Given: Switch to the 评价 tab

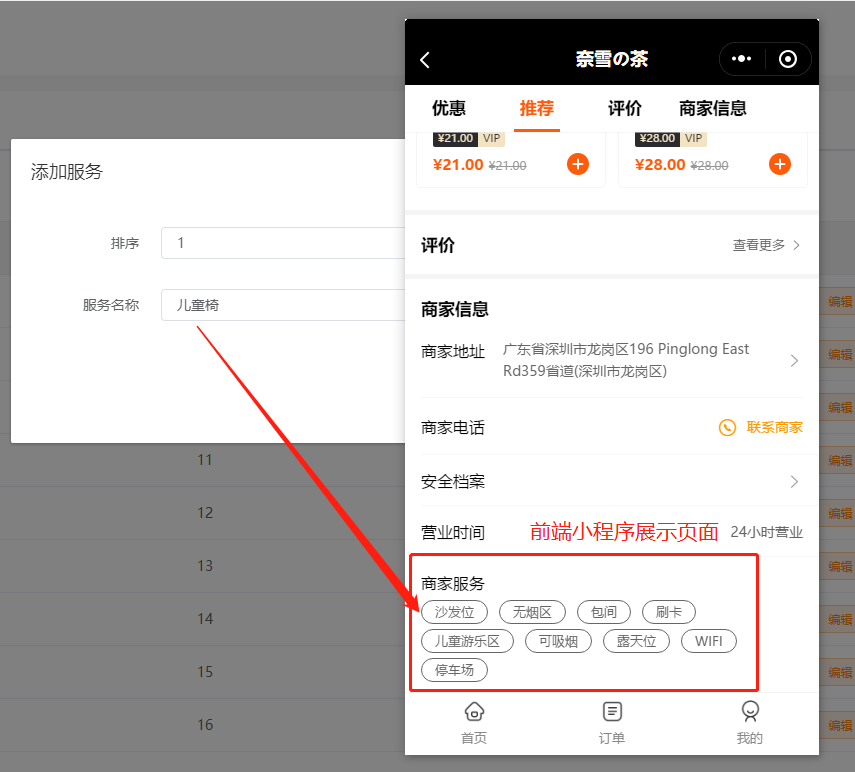Looking at the screenshot, I should pyautogui.click(x=625, y=108).
